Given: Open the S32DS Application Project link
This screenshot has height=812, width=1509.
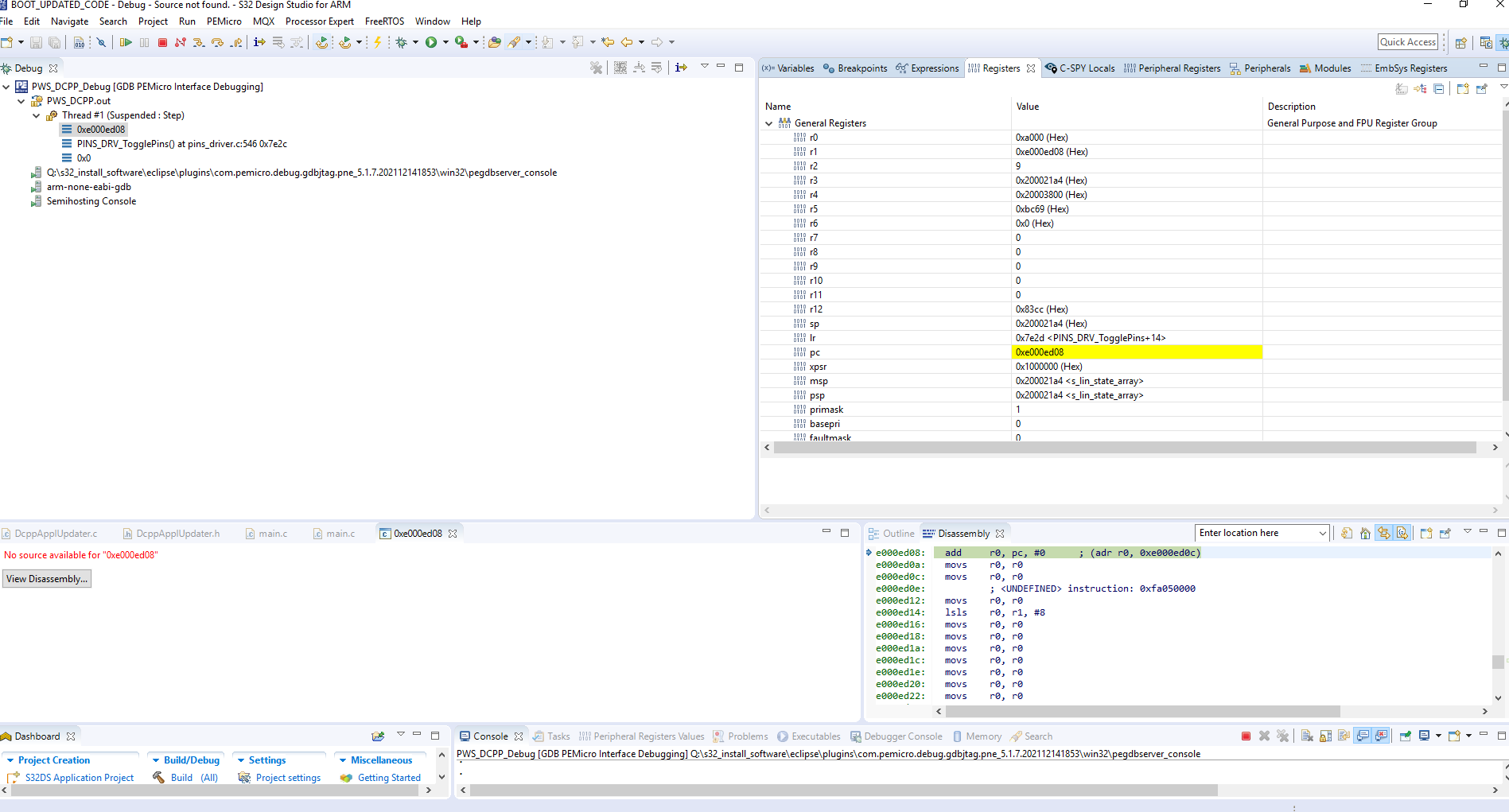Looking at the screenshot, I should 79,778.
